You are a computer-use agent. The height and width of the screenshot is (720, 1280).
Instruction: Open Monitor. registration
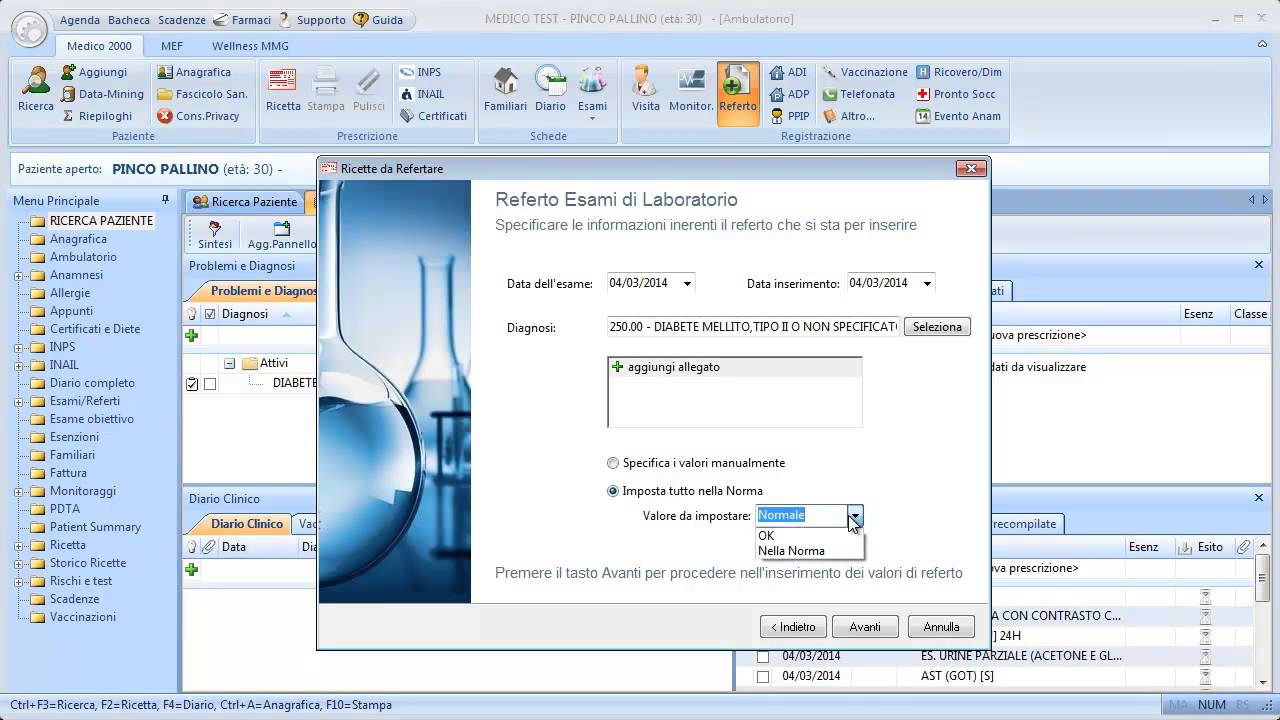691,90
